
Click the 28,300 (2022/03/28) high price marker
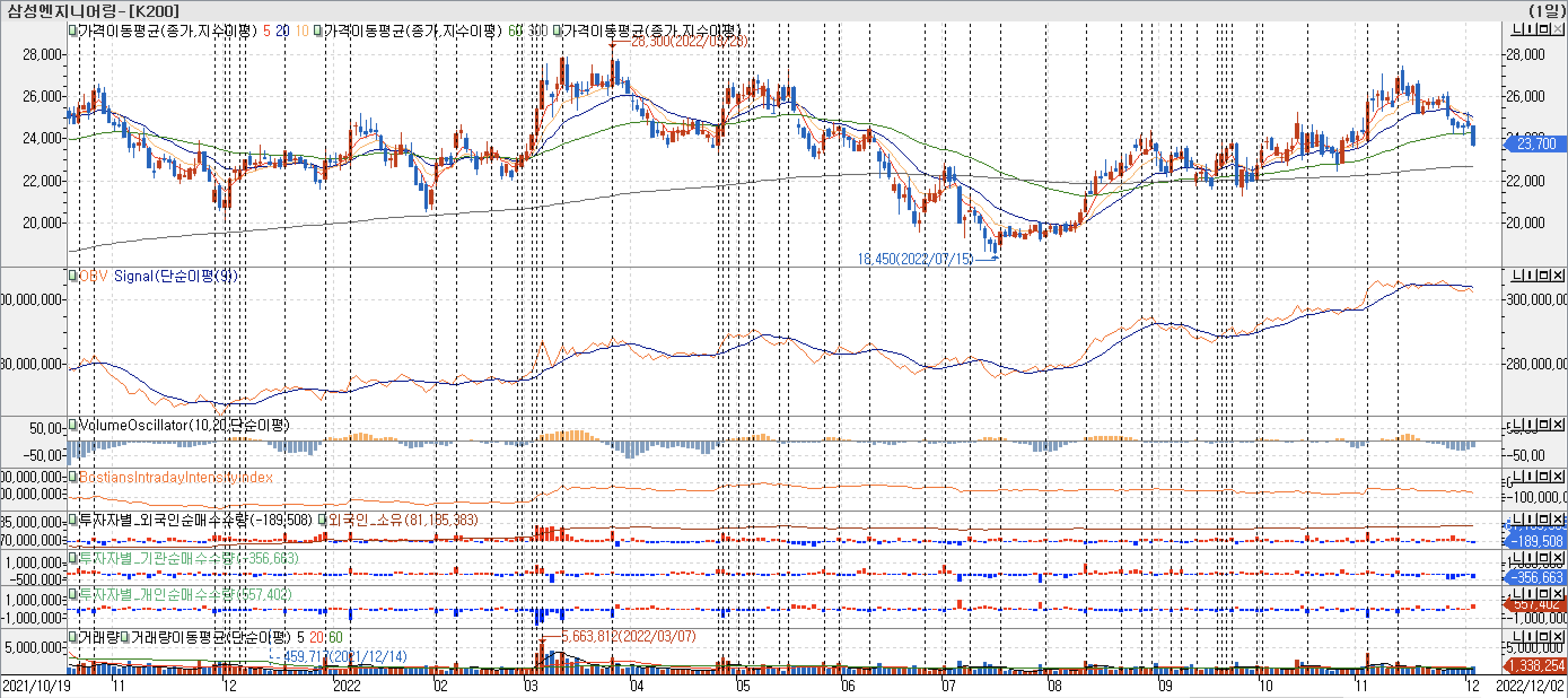pyautogui.click(x=689, y=41)
